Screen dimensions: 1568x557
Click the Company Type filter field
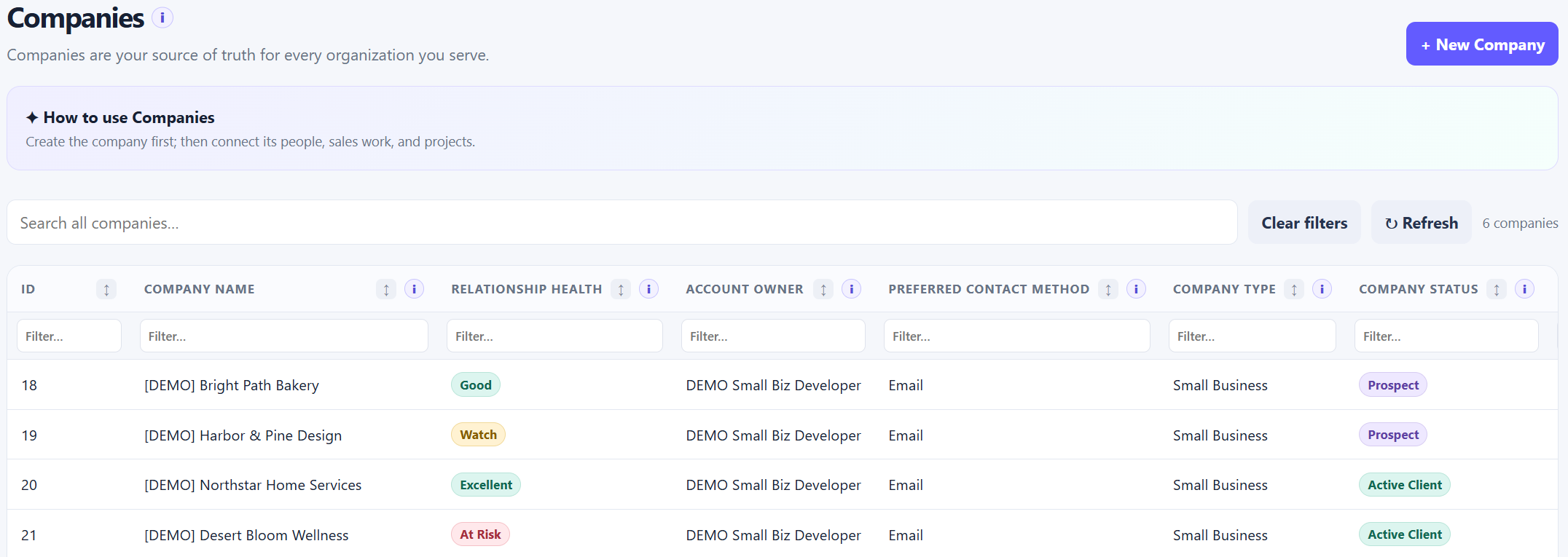tap(1253, 336)
